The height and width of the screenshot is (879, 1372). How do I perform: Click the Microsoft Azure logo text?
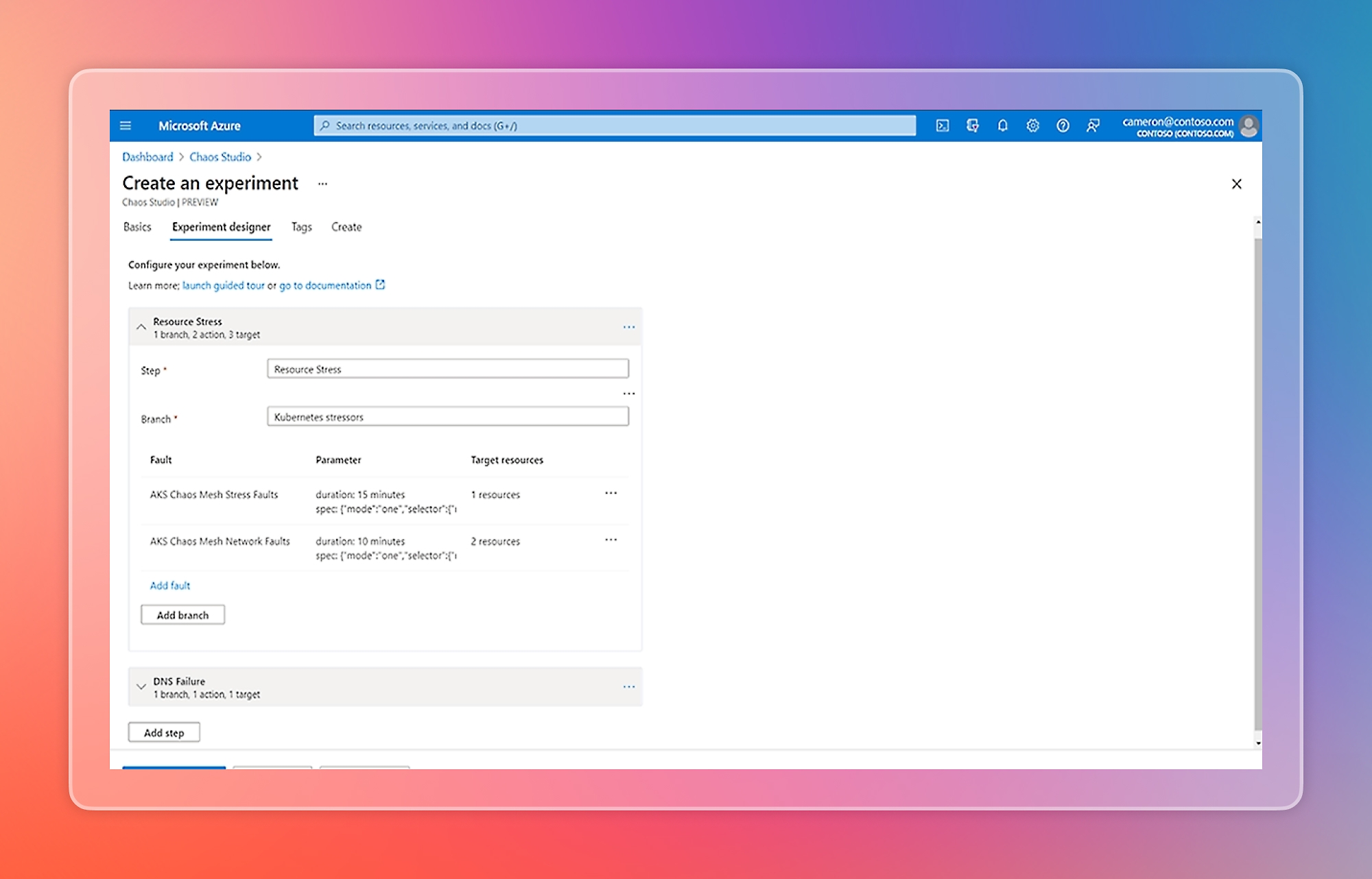(x=200, y=126)
